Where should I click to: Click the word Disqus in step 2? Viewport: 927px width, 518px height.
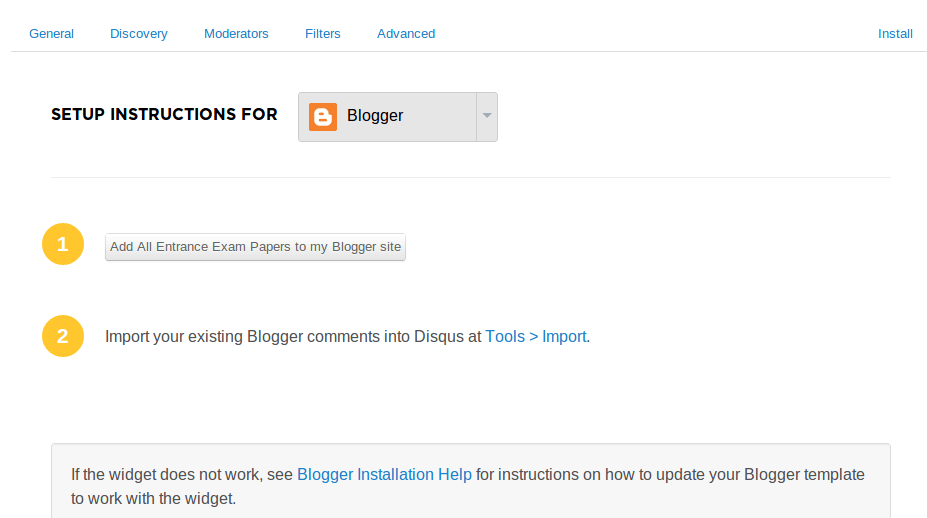[x=439, y=336]
